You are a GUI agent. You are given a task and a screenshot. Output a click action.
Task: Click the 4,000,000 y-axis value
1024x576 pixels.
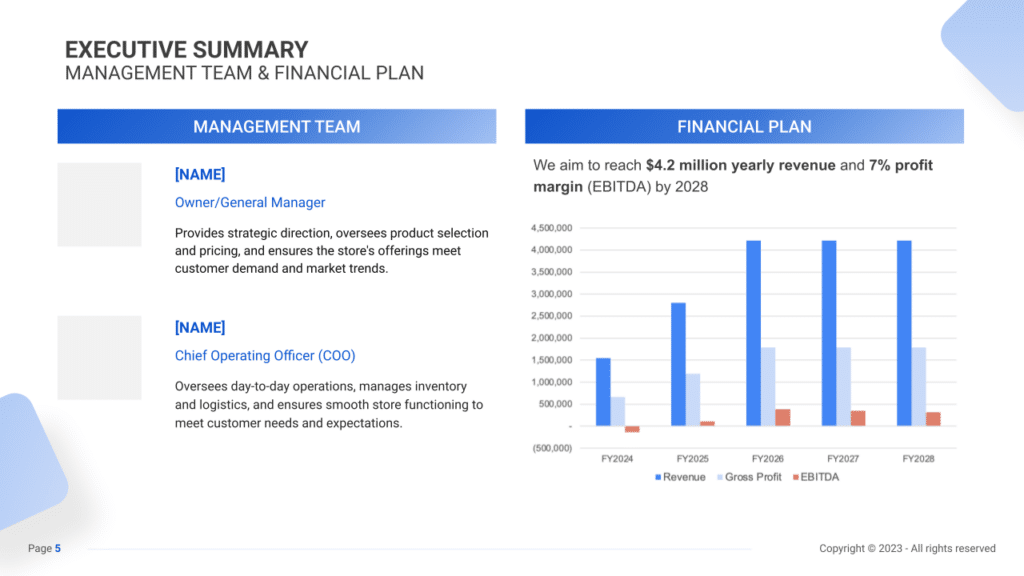552,249
